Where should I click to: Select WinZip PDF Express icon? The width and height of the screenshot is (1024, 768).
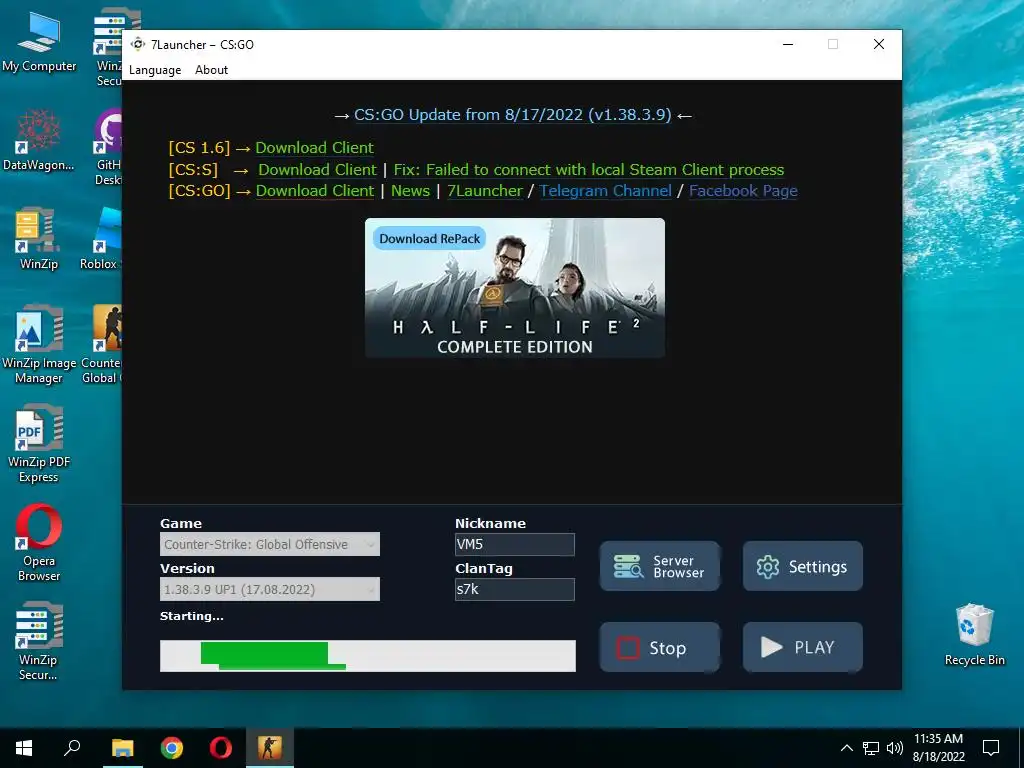39,445
